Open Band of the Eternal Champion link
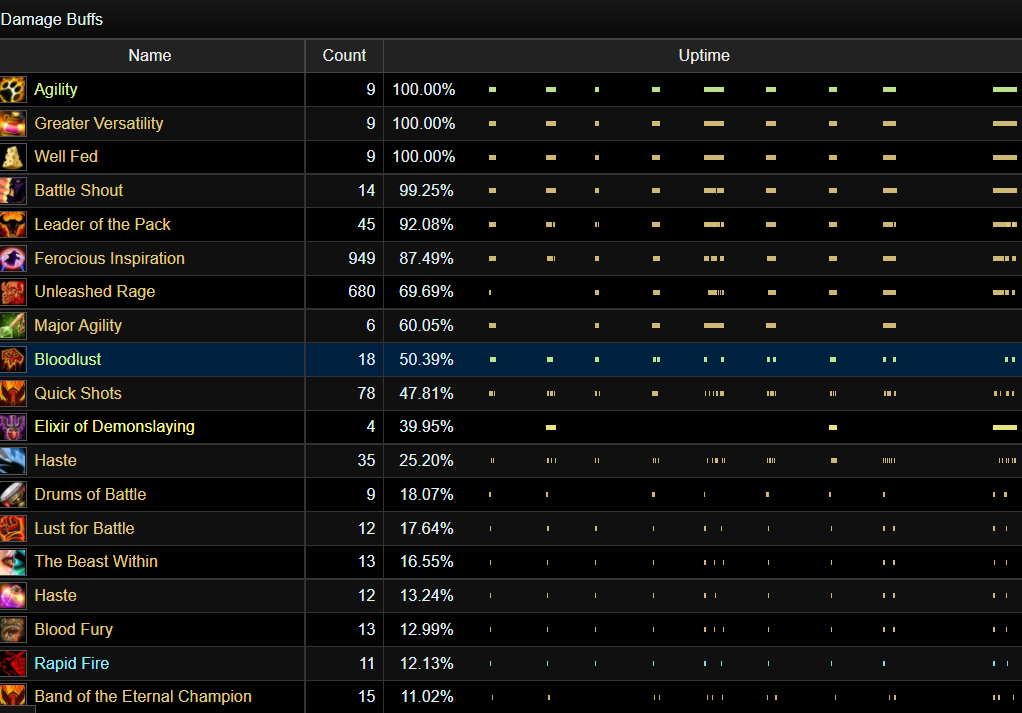This screenshot has height=713, width=1022. coord(143,697)
